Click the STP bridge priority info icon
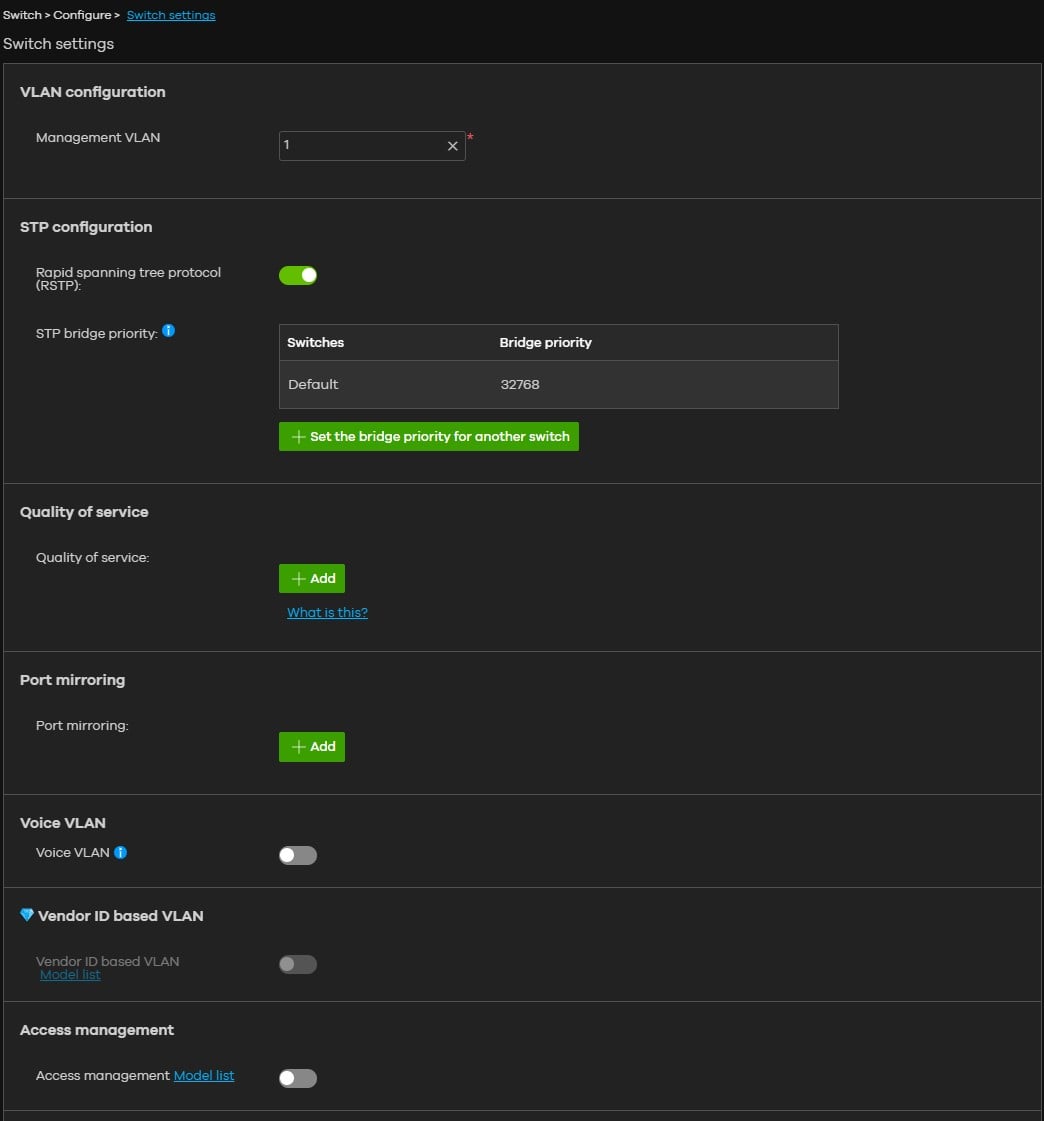The width and height of the screenshot is (1044, 1121). (x=168, y=331)
